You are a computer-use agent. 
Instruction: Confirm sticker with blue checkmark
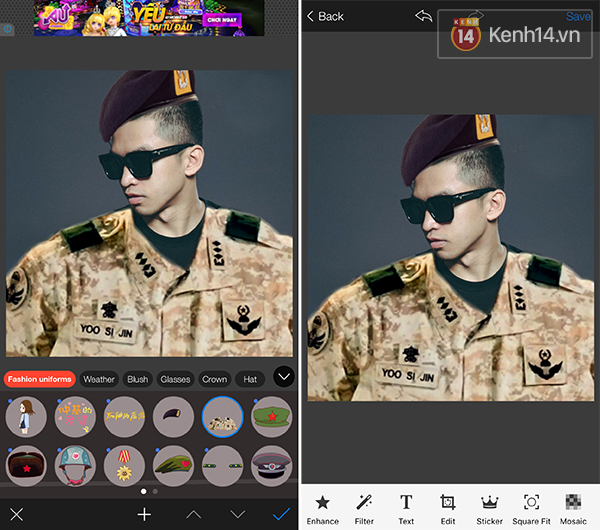pyautogui.click(x=281, y=514)
